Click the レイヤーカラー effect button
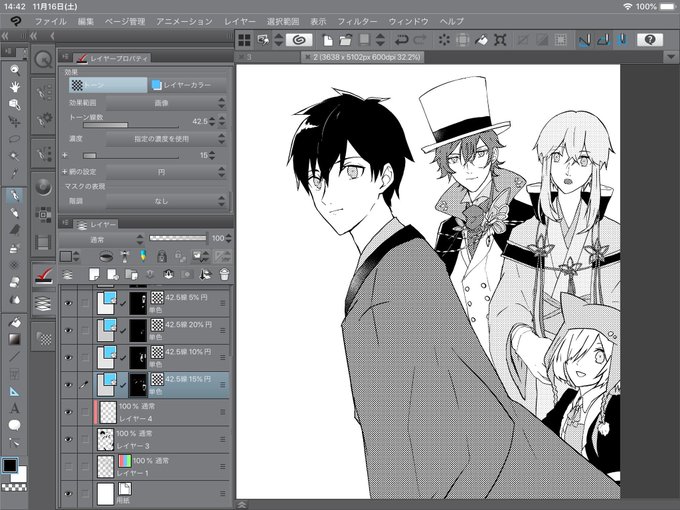Screen dimensions: 680x510 tap(187, 85)
